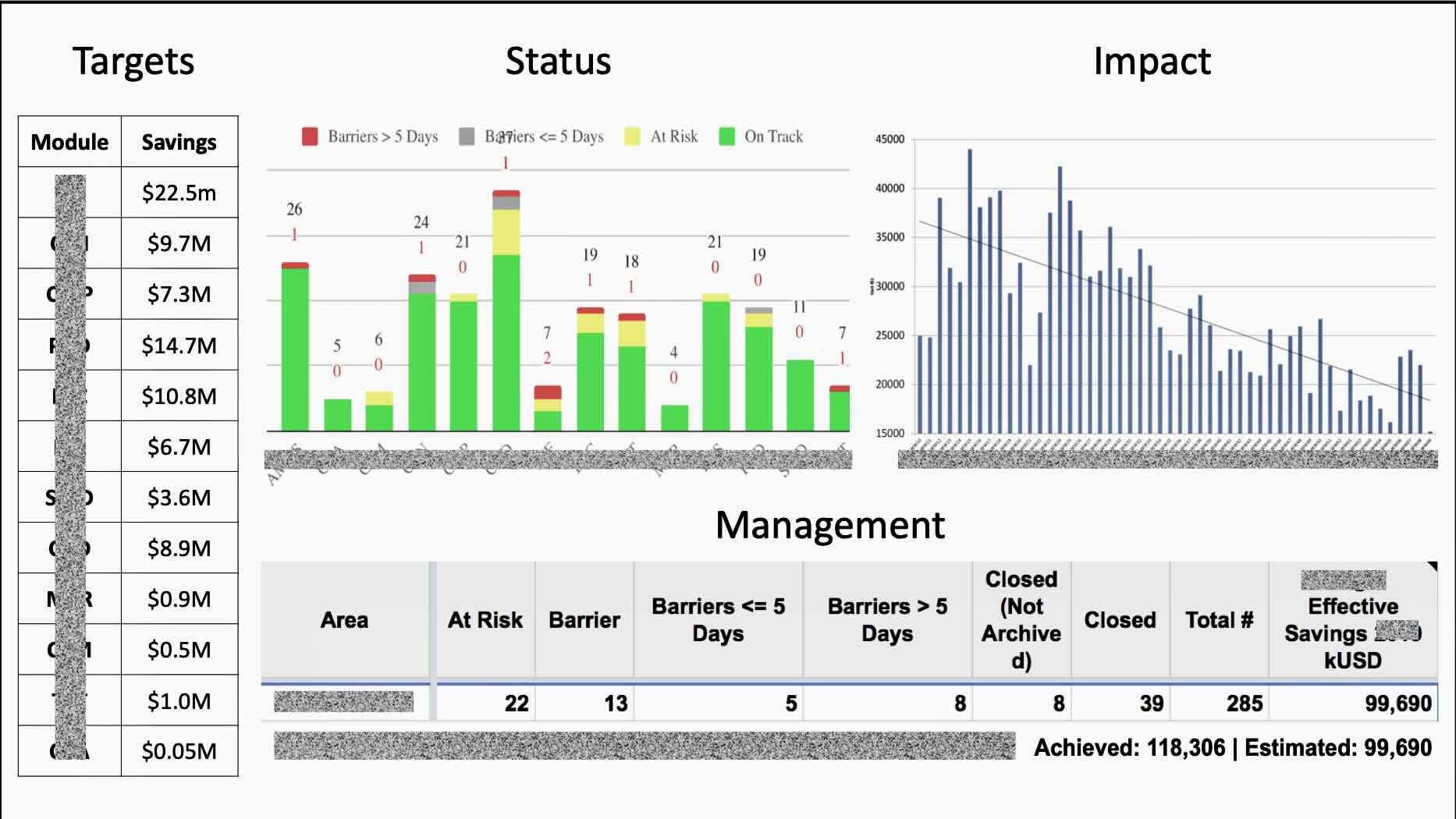The image size is (1456, 819).
Task: Select the $14.7M savings cell
Action: (179, 345)
